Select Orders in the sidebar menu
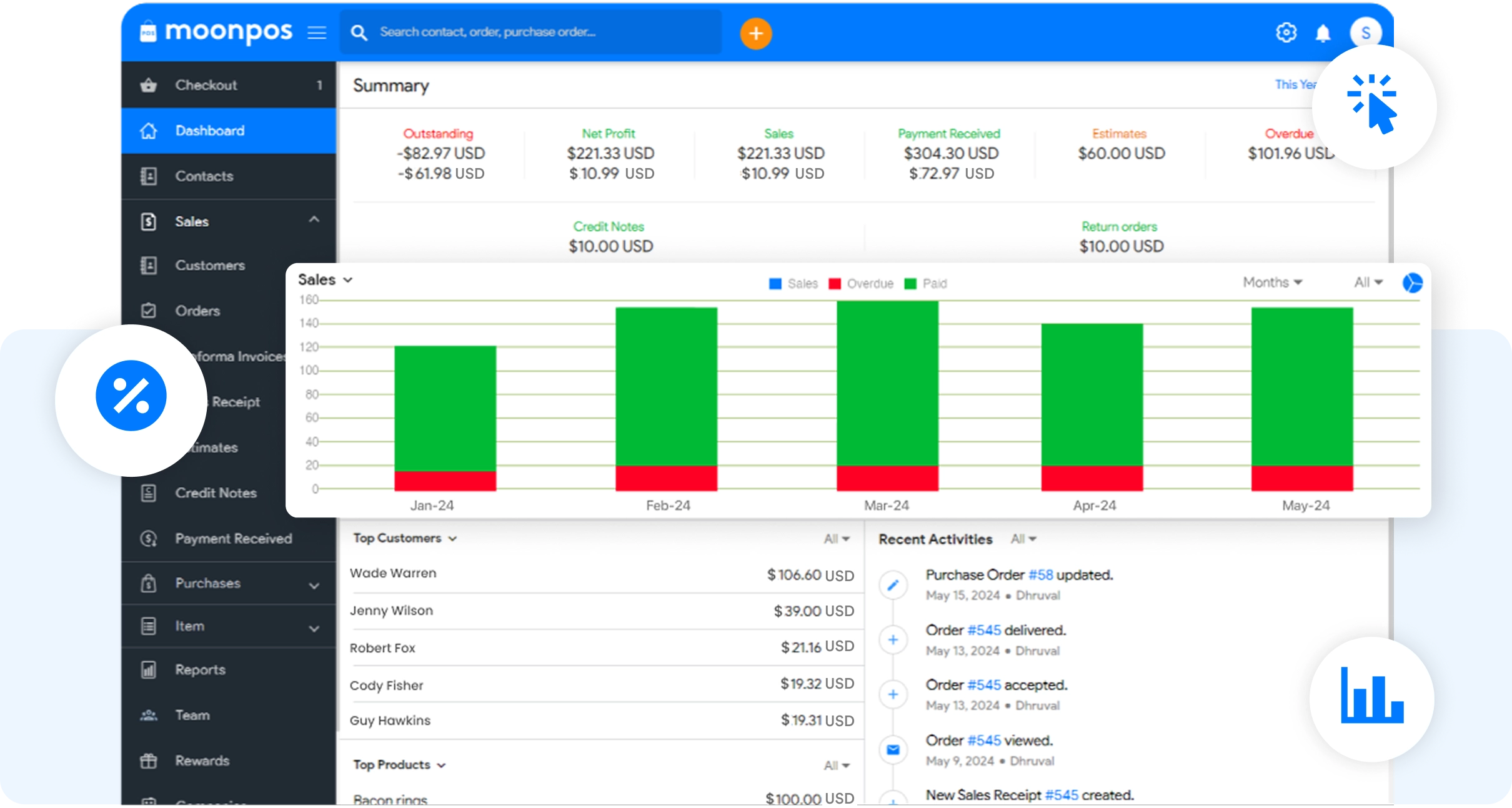This screenshot has width=1512, height=808. tap(197, 311)
